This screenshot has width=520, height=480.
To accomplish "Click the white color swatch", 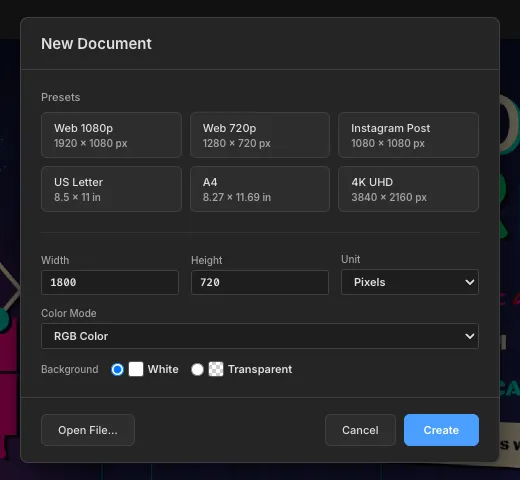I will coord(136,369).
